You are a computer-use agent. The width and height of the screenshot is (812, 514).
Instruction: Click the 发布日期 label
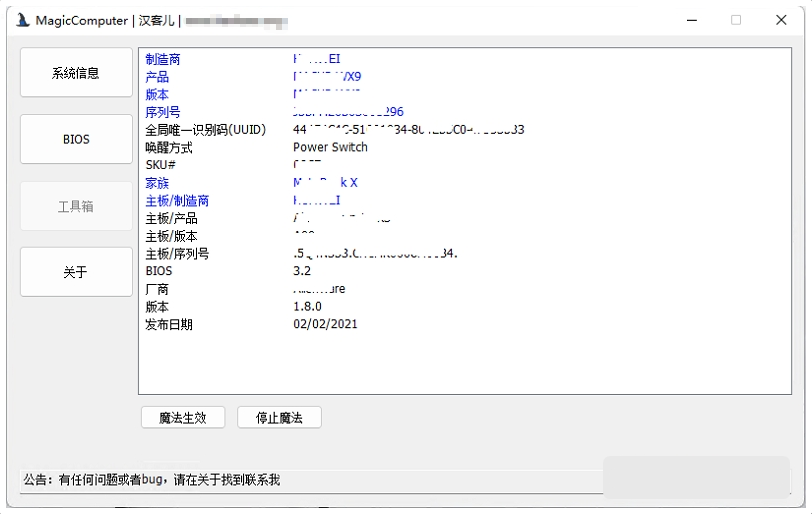(169, 325)
